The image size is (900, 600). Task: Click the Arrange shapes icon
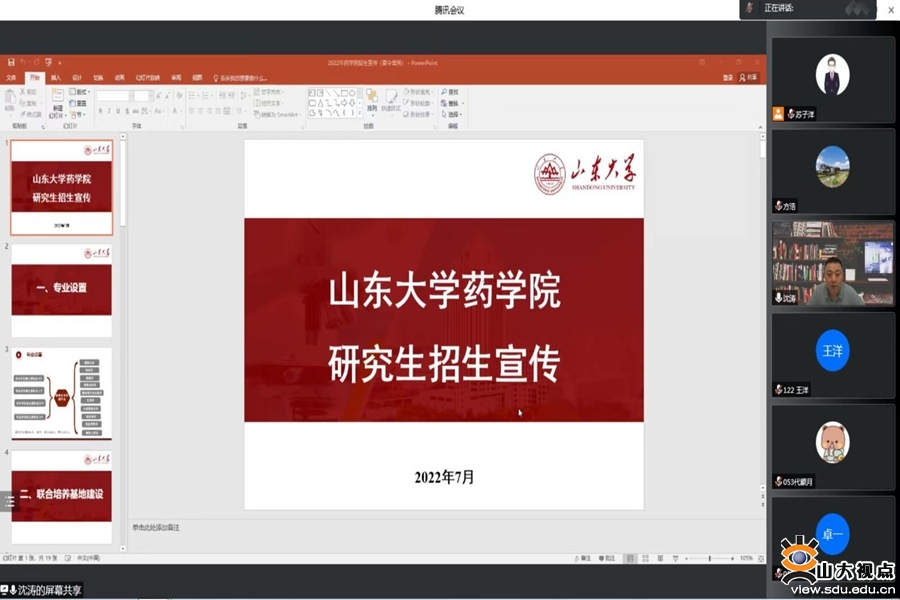click(x=372, y=100)
